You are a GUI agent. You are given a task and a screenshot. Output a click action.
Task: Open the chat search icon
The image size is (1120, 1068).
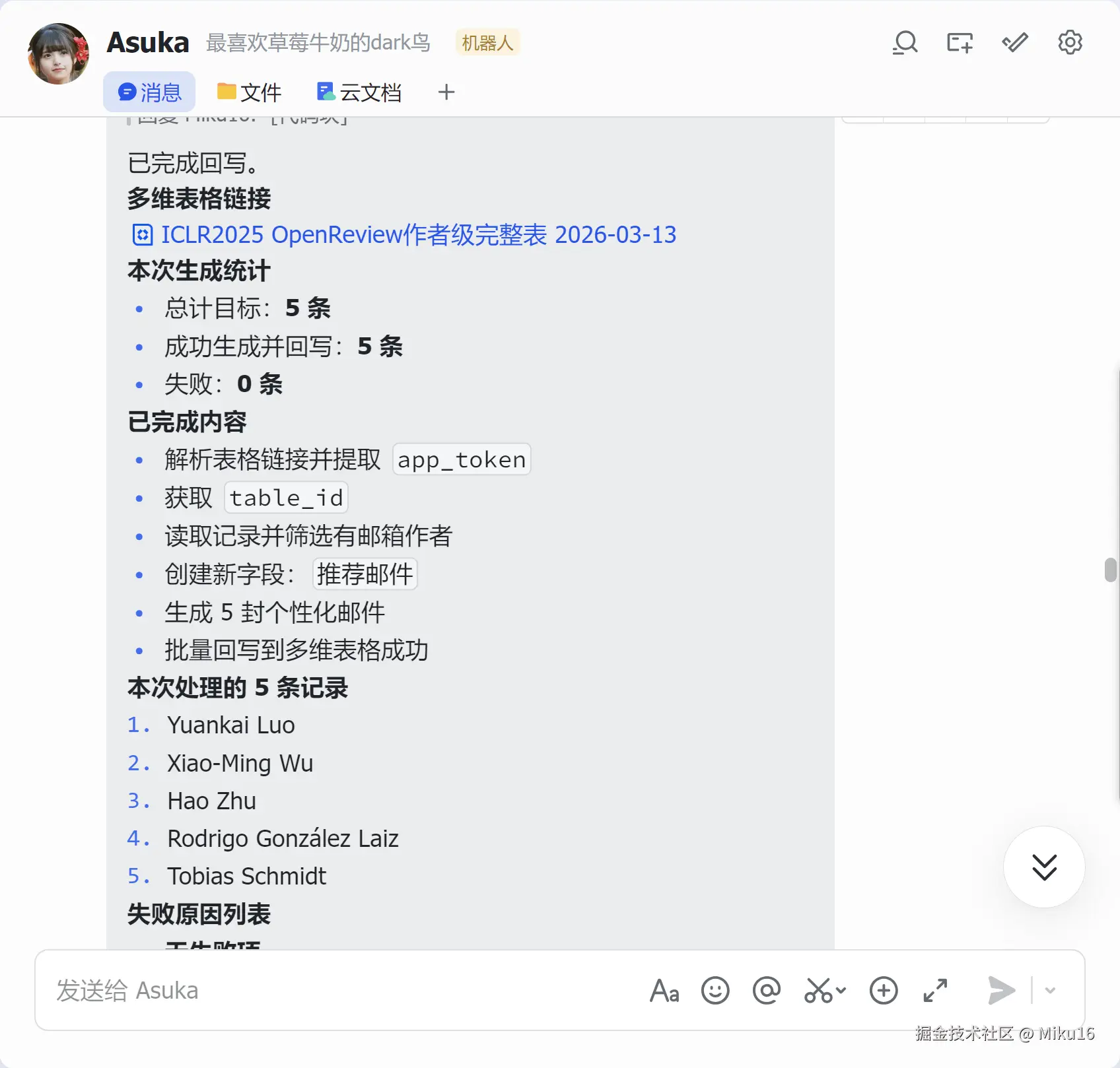[905, 43]
